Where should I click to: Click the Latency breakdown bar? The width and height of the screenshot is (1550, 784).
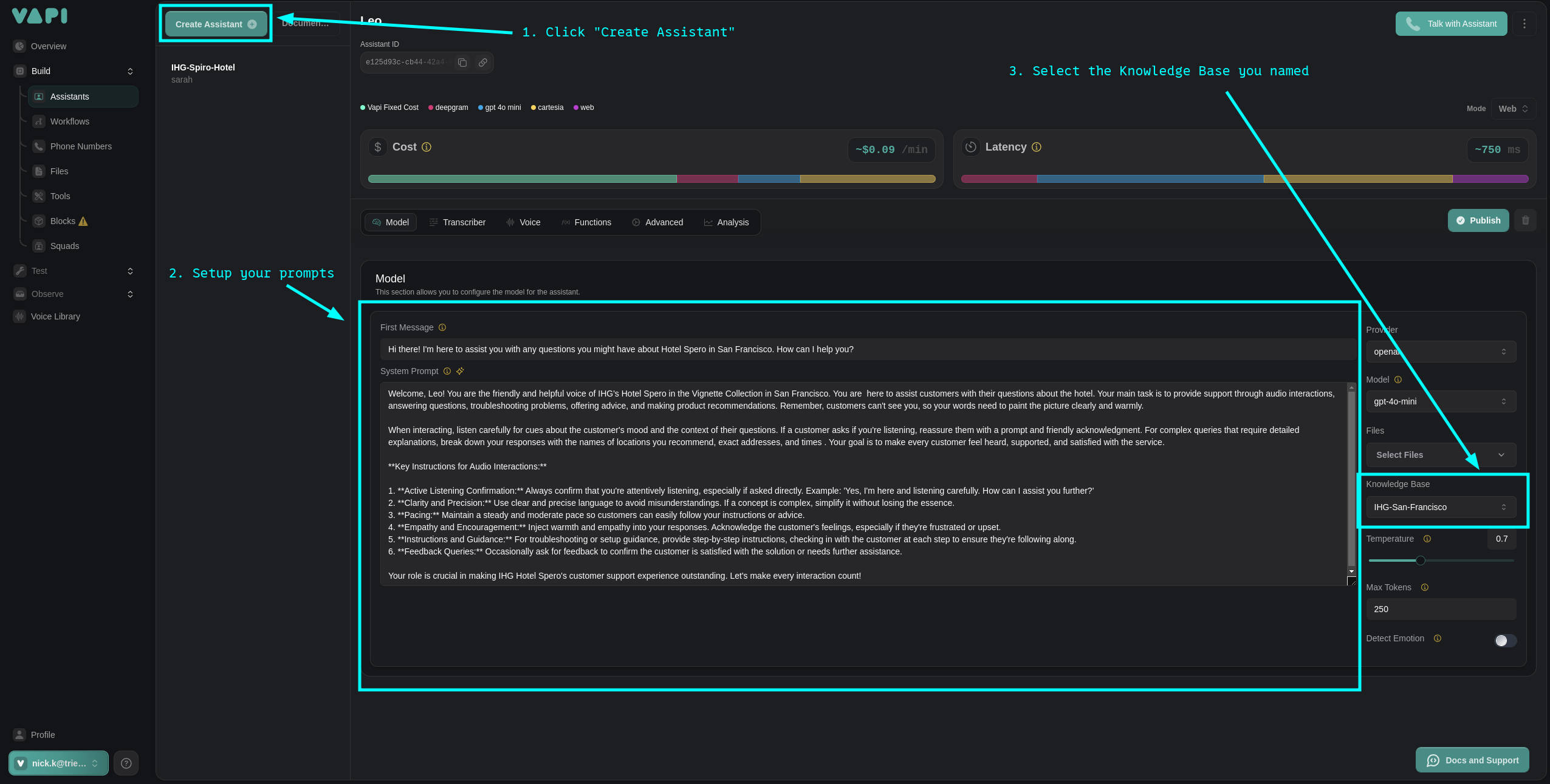point(1244,179)
